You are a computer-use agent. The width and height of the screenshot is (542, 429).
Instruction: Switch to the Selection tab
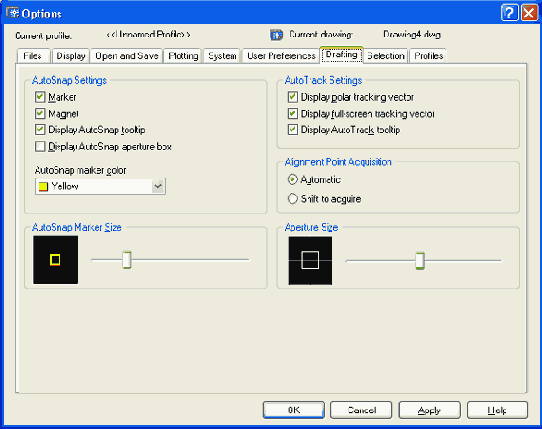pos(386,56)
